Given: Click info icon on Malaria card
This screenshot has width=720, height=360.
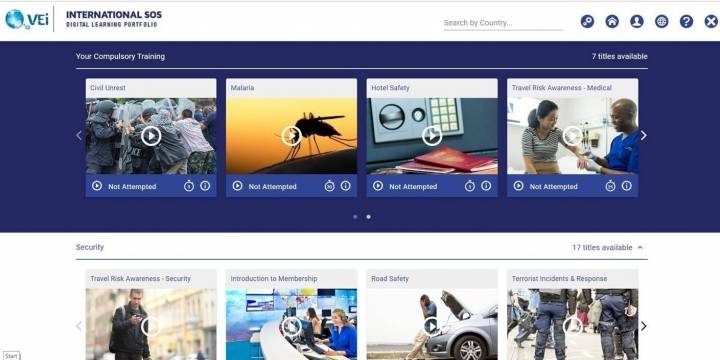Looking at the screenshot, I should (x=345, y=186).
